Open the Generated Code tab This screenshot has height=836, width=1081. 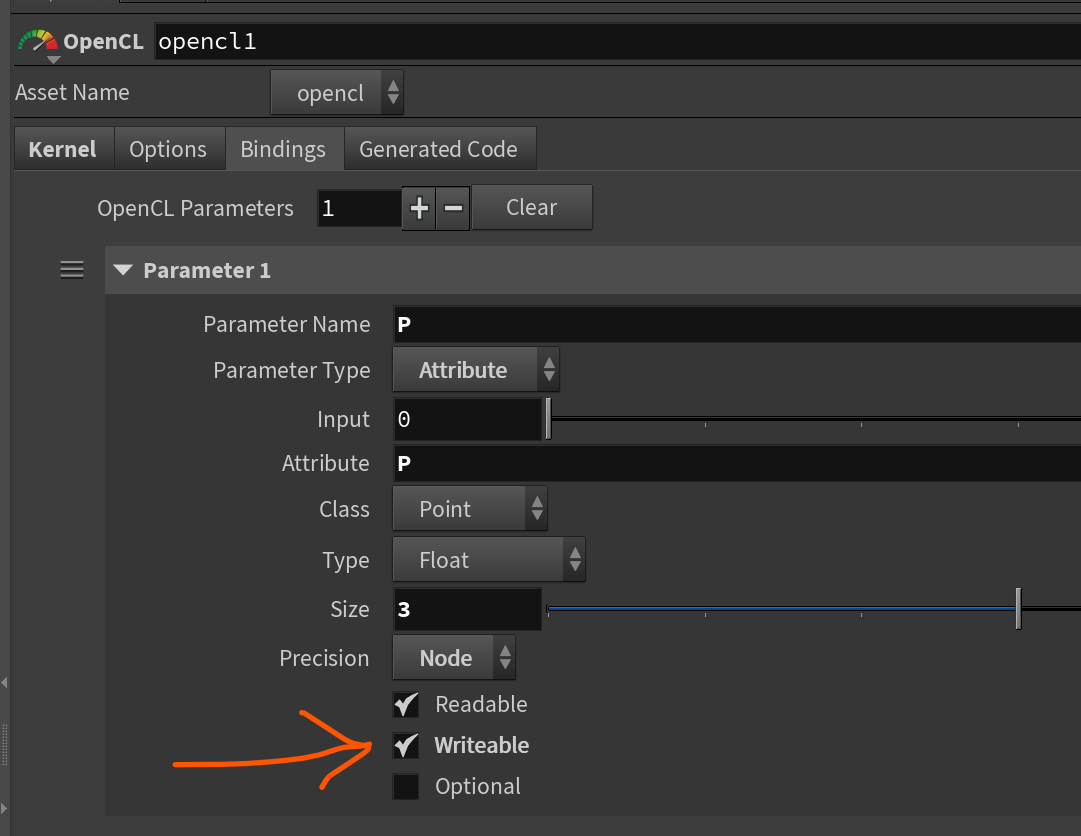coord(438,149)
